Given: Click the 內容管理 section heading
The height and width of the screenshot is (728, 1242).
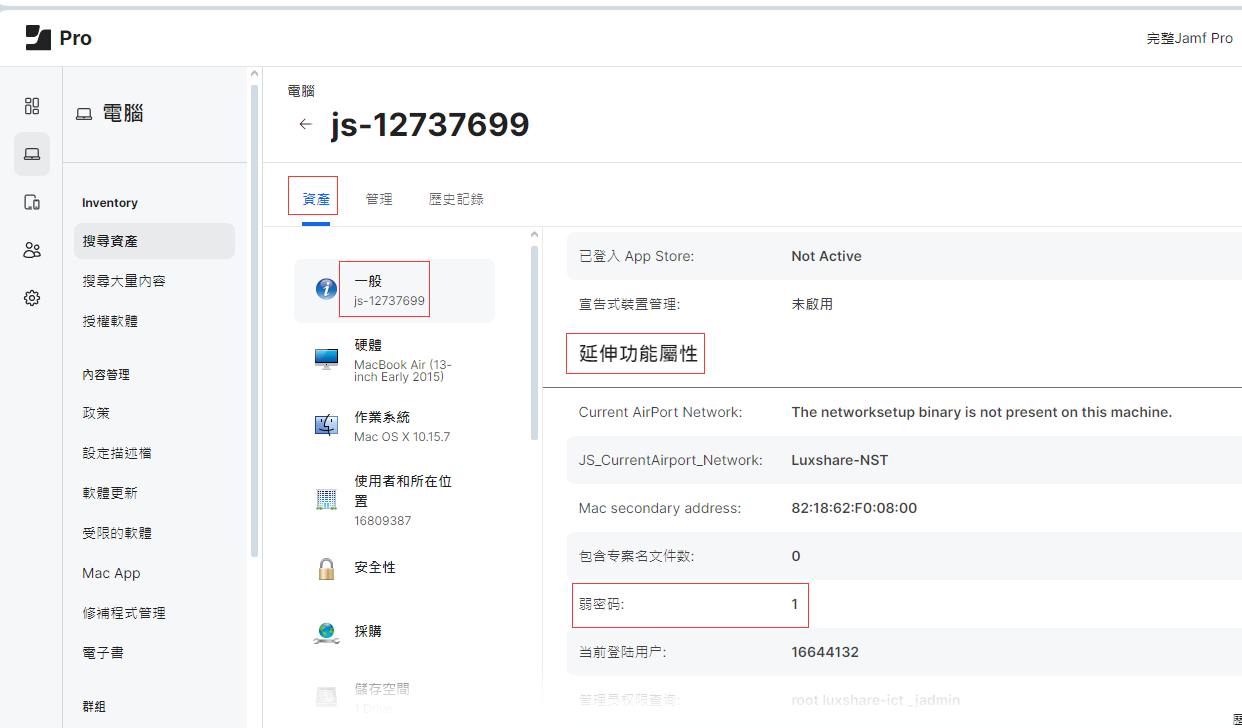Looking at the screenshot, I should [x=106, y=375].
